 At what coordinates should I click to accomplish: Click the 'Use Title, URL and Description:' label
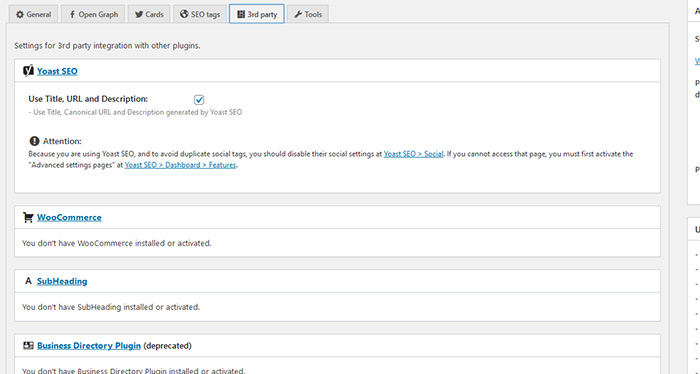[88, 99]
